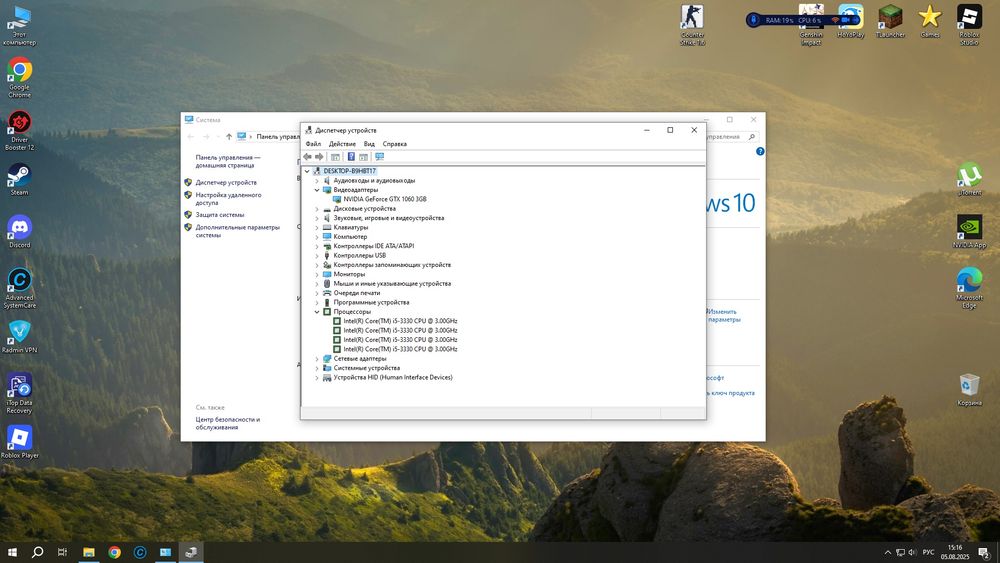Open Discord desktop shortcut

(20, 231)
